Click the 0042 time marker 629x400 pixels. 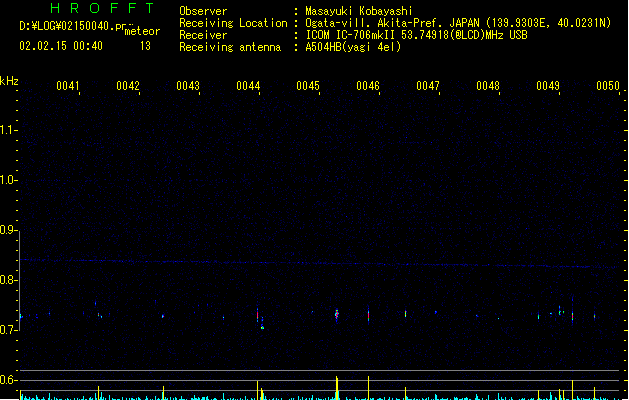tap(128, 86)
